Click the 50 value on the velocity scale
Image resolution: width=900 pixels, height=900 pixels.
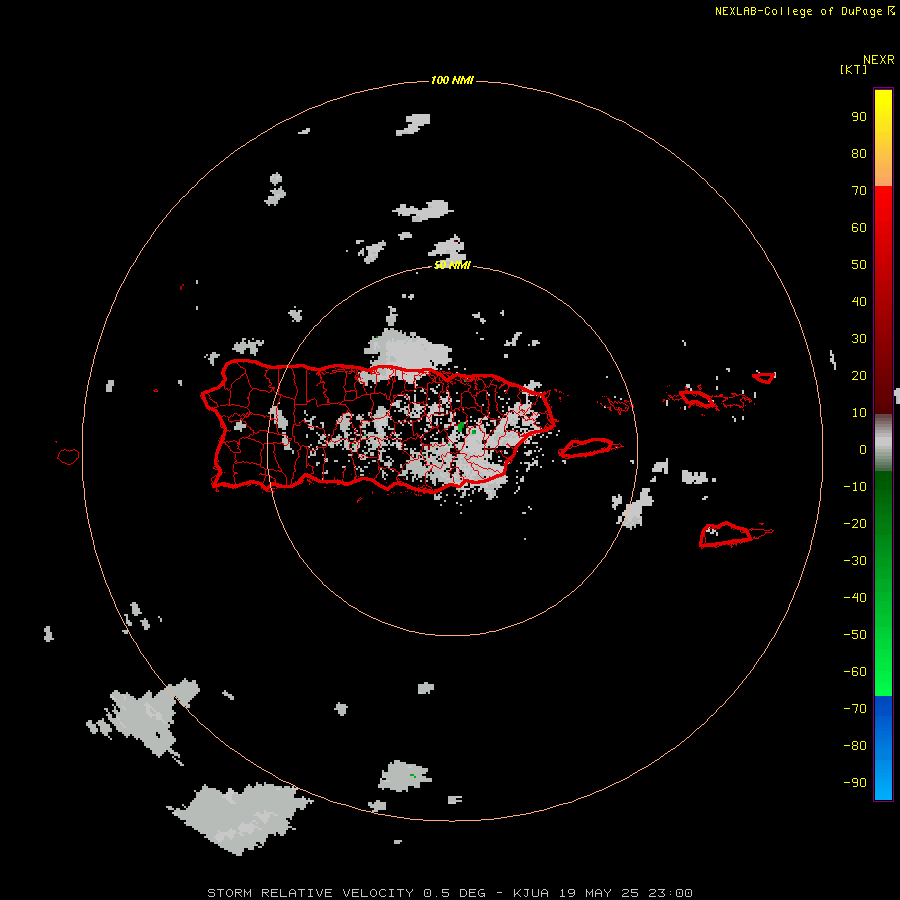859,265
